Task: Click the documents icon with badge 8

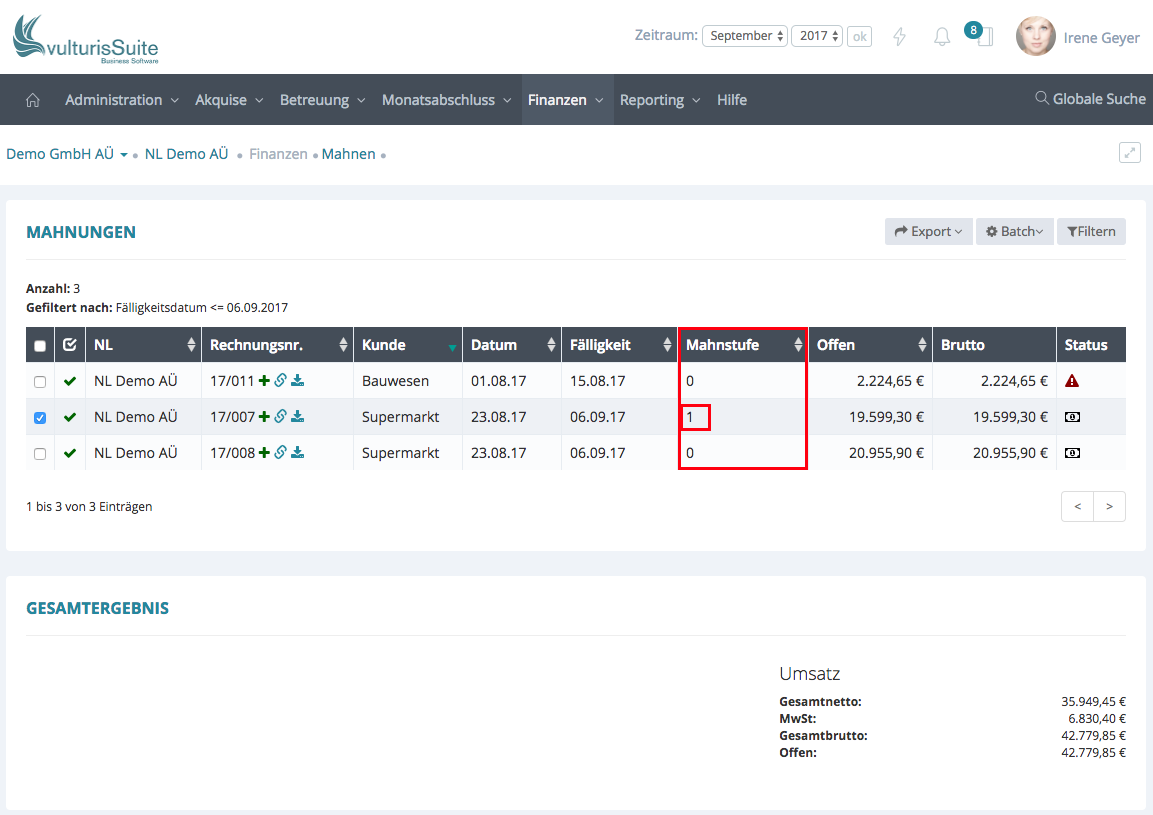Action: (x=984, y=38)
